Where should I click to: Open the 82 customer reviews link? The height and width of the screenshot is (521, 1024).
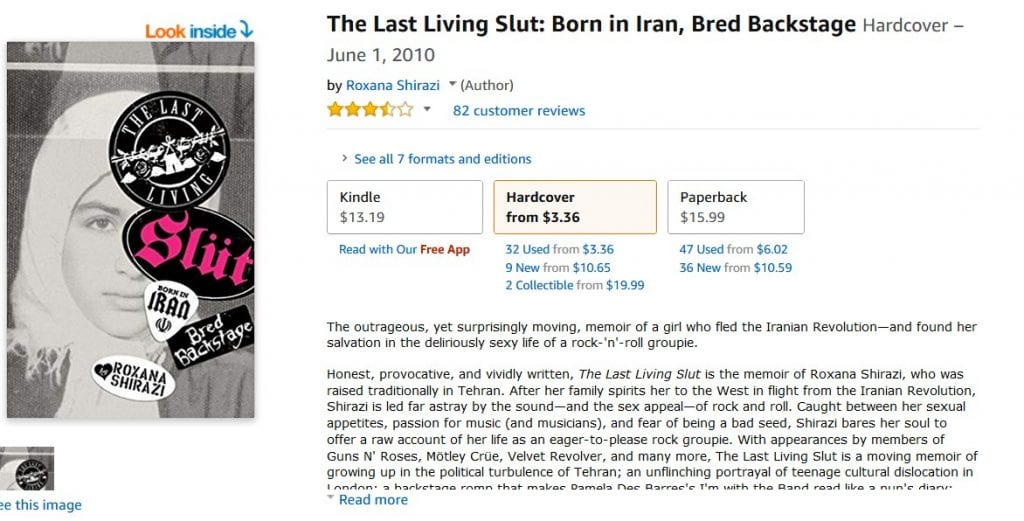pos(519,111)
